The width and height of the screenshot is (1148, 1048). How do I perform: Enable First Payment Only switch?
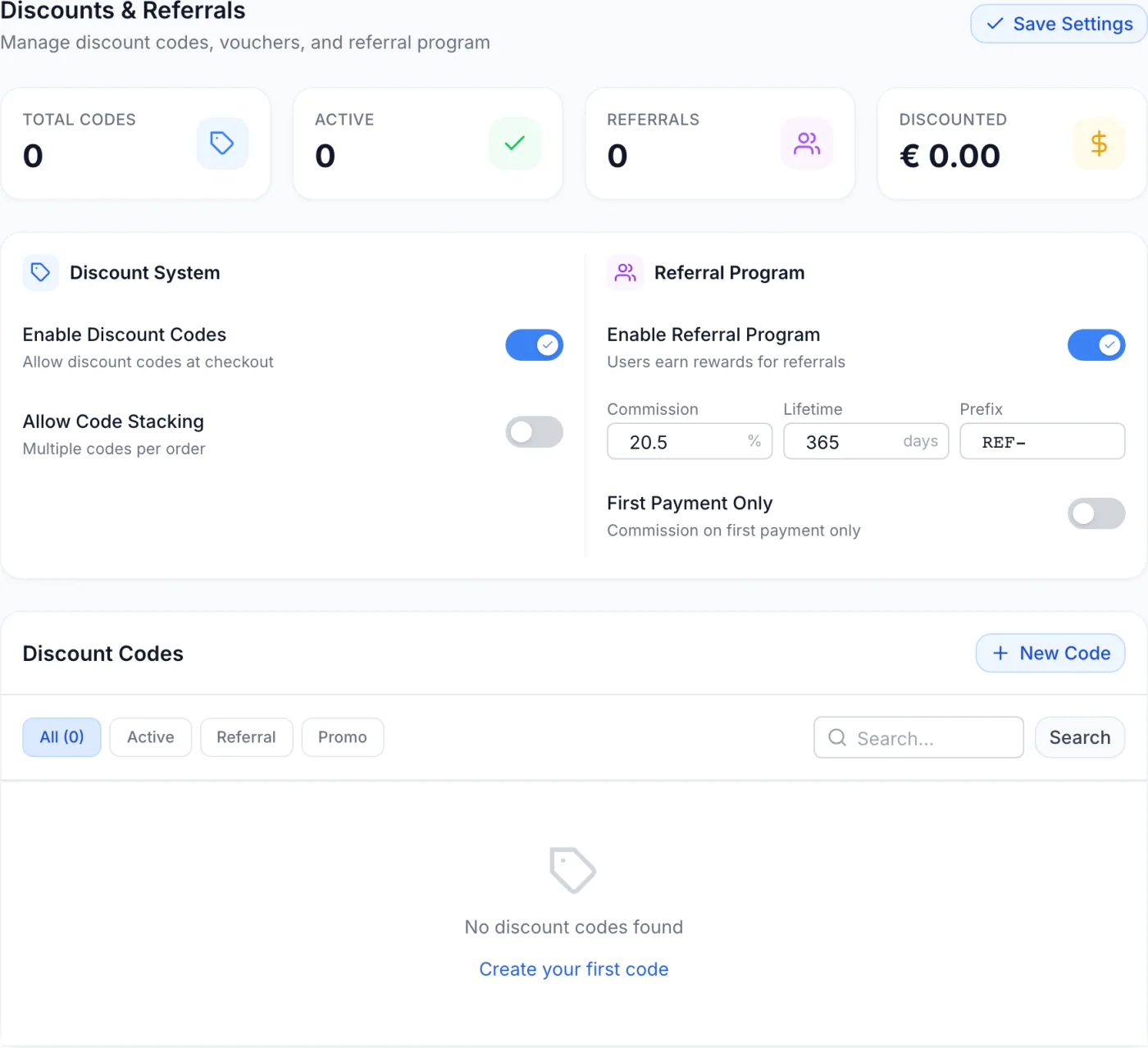click(x=1096, y=513)
